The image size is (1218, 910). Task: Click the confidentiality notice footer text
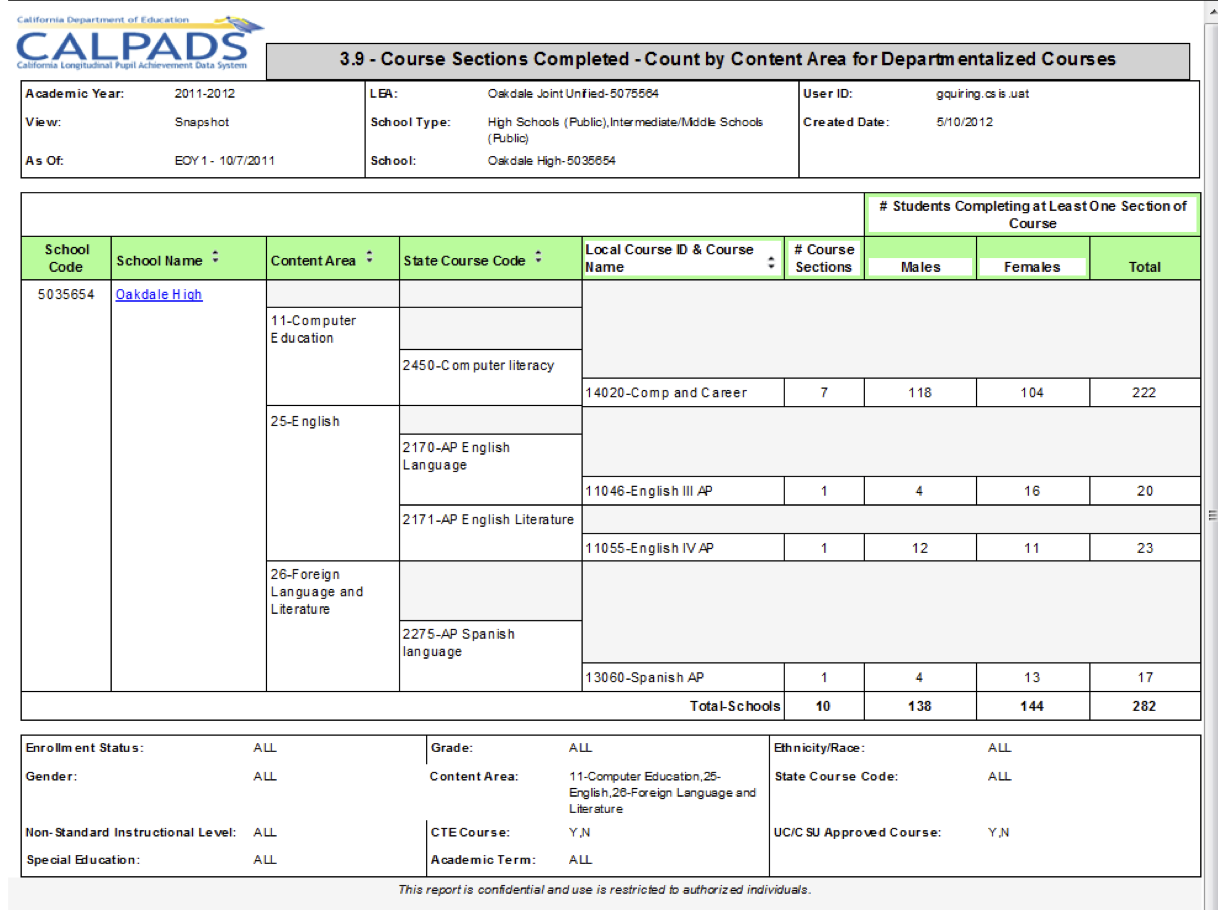(604, 889)
